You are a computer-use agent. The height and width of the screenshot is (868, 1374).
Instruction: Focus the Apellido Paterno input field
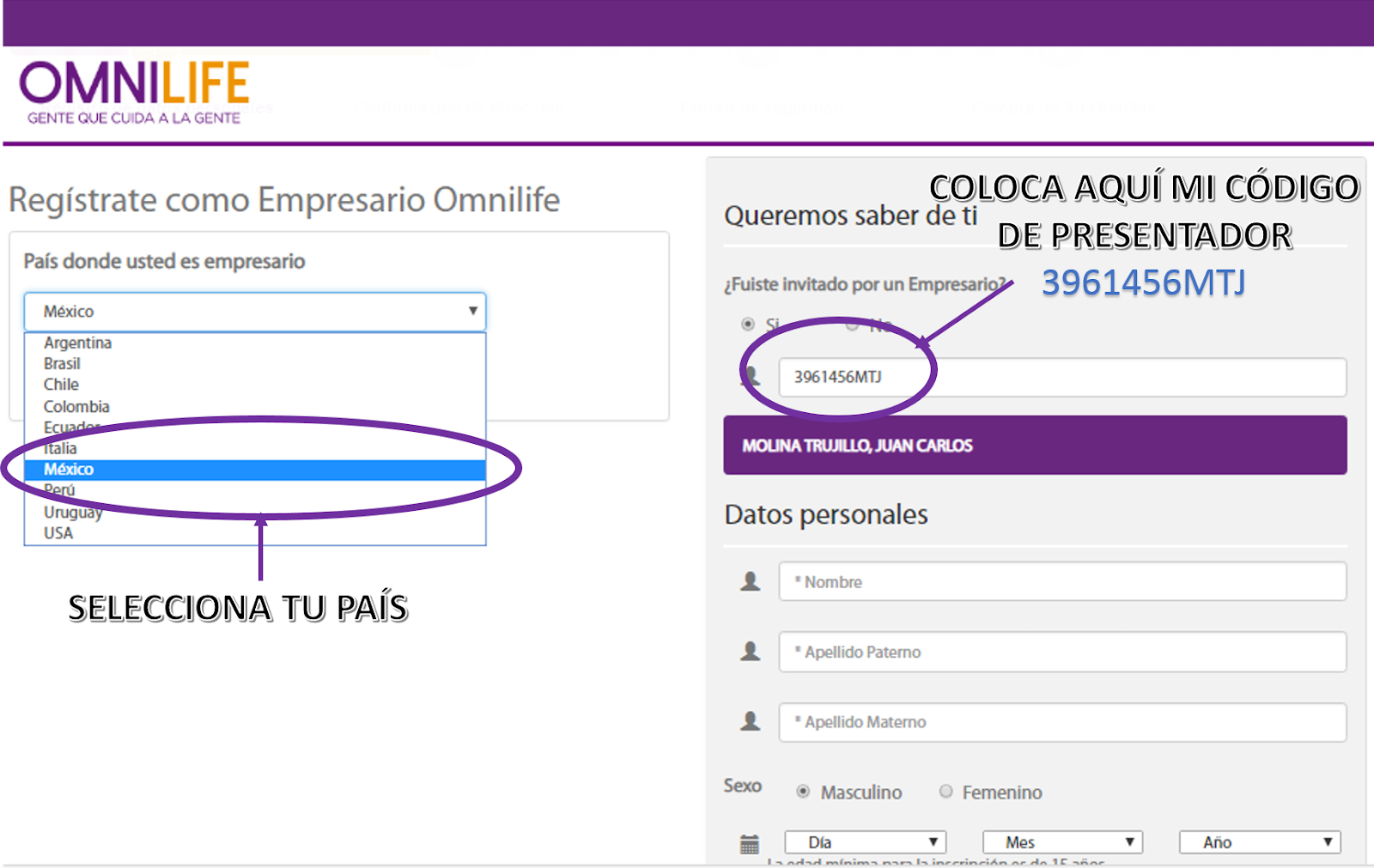pos(1062,652)
